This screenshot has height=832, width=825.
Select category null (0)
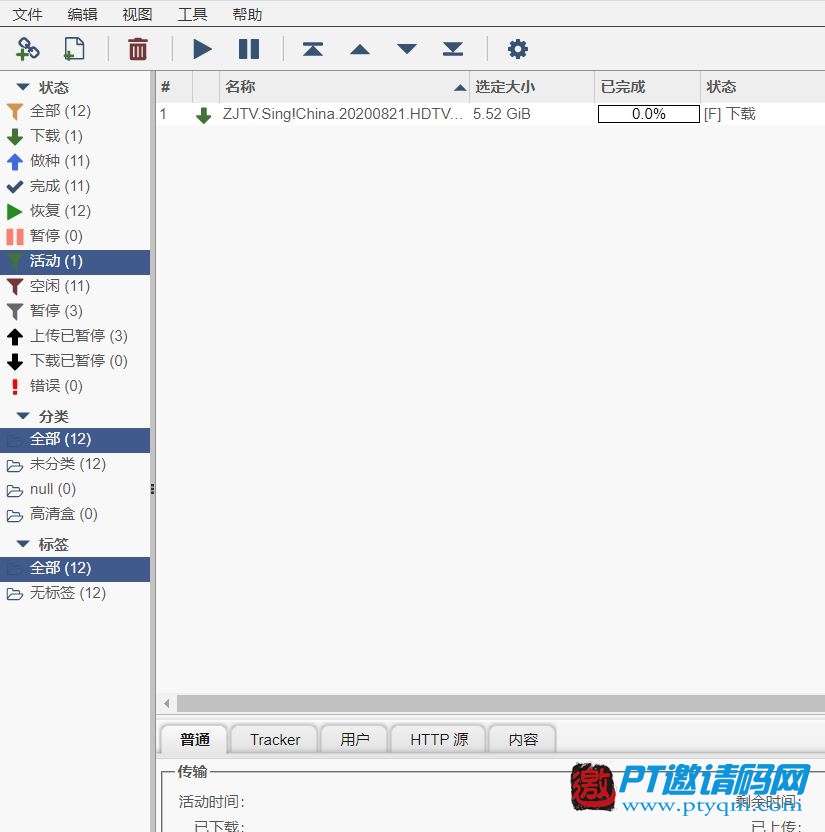coord(75,489)
